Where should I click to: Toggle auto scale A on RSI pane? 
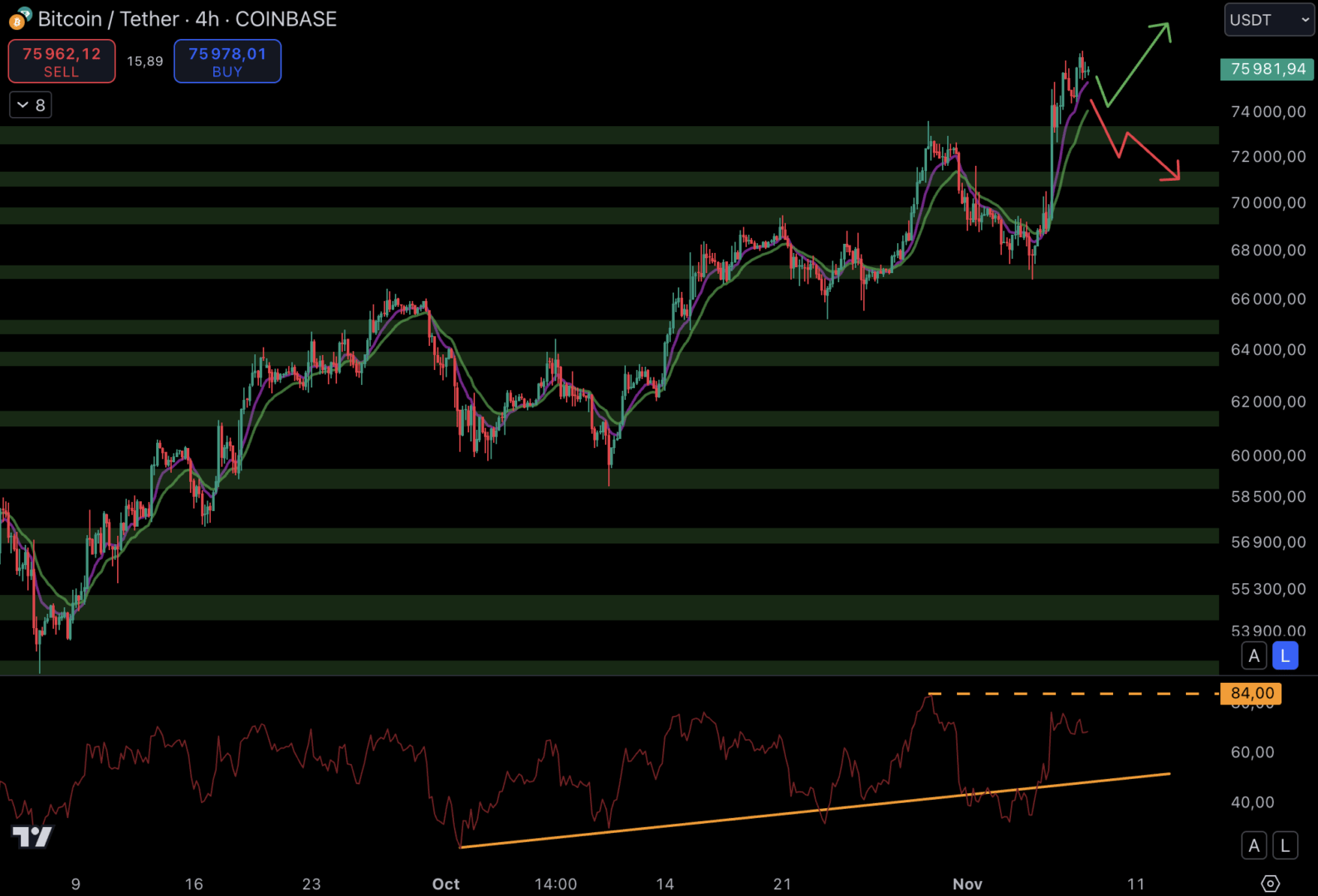pos(1254,845)
